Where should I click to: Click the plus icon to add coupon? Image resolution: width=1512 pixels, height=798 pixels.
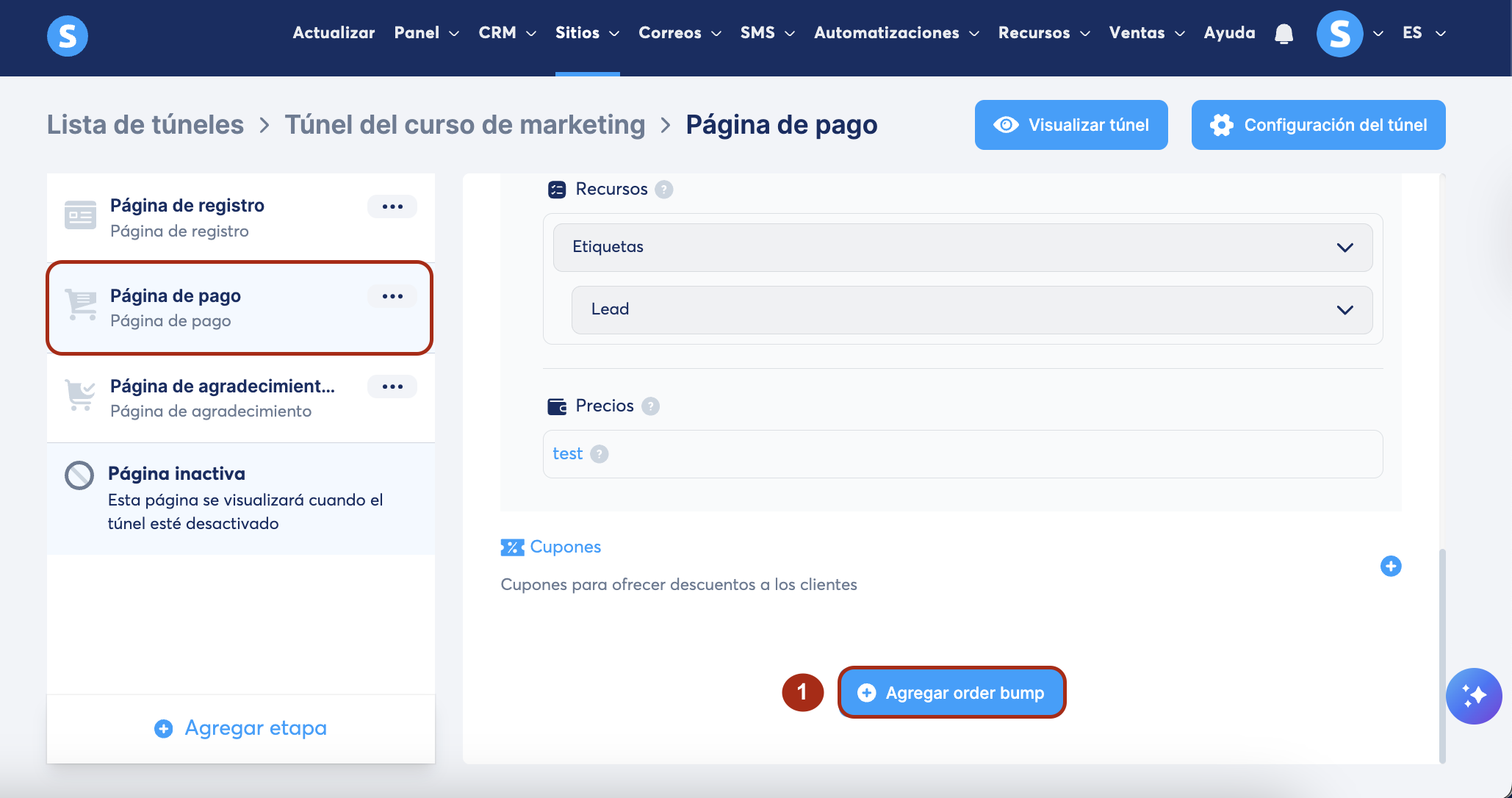pos(1390,566)
